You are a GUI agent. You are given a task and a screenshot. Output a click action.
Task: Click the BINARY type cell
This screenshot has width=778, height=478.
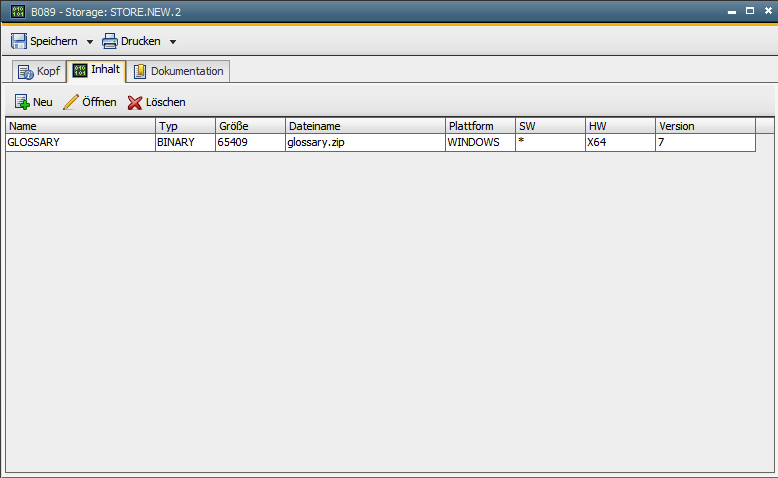click(186, 142)
